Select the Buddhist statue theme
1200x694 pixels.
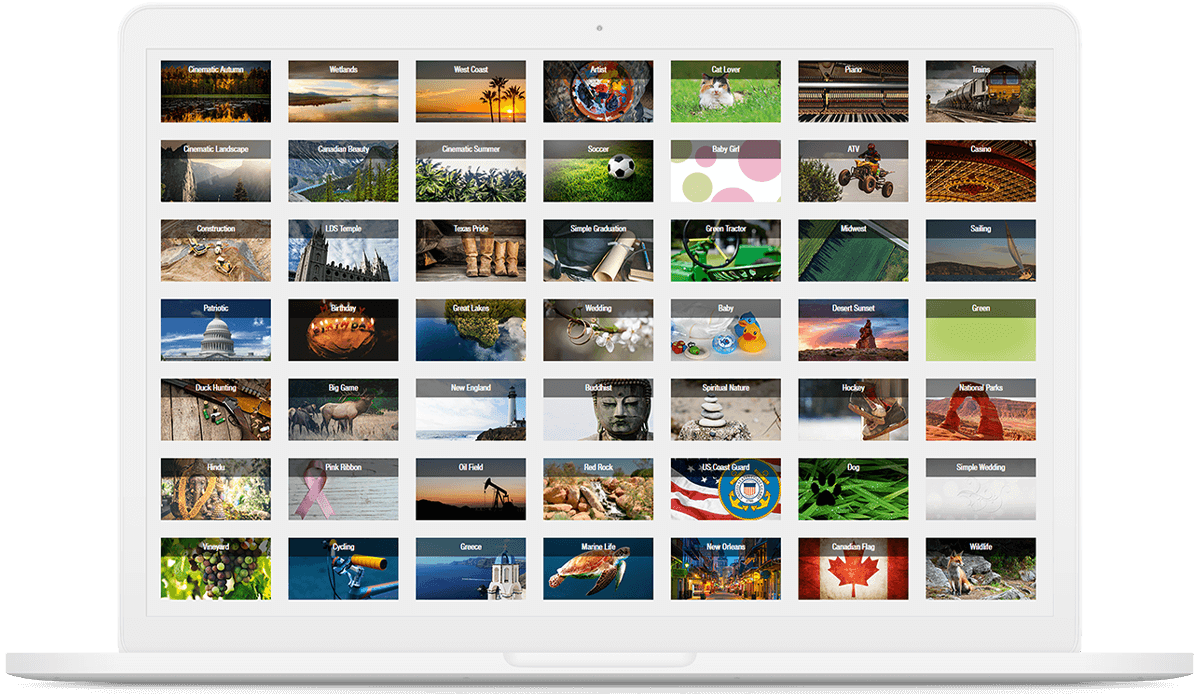598,409
